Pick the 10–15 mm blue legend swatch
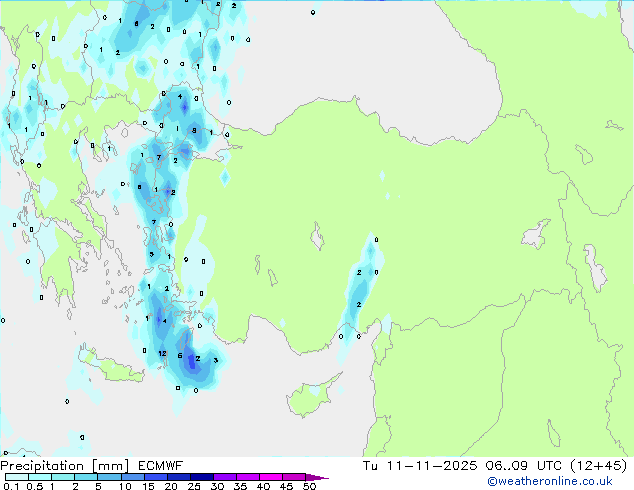This screenshot has height=490, width=634. tap(133, 477)
